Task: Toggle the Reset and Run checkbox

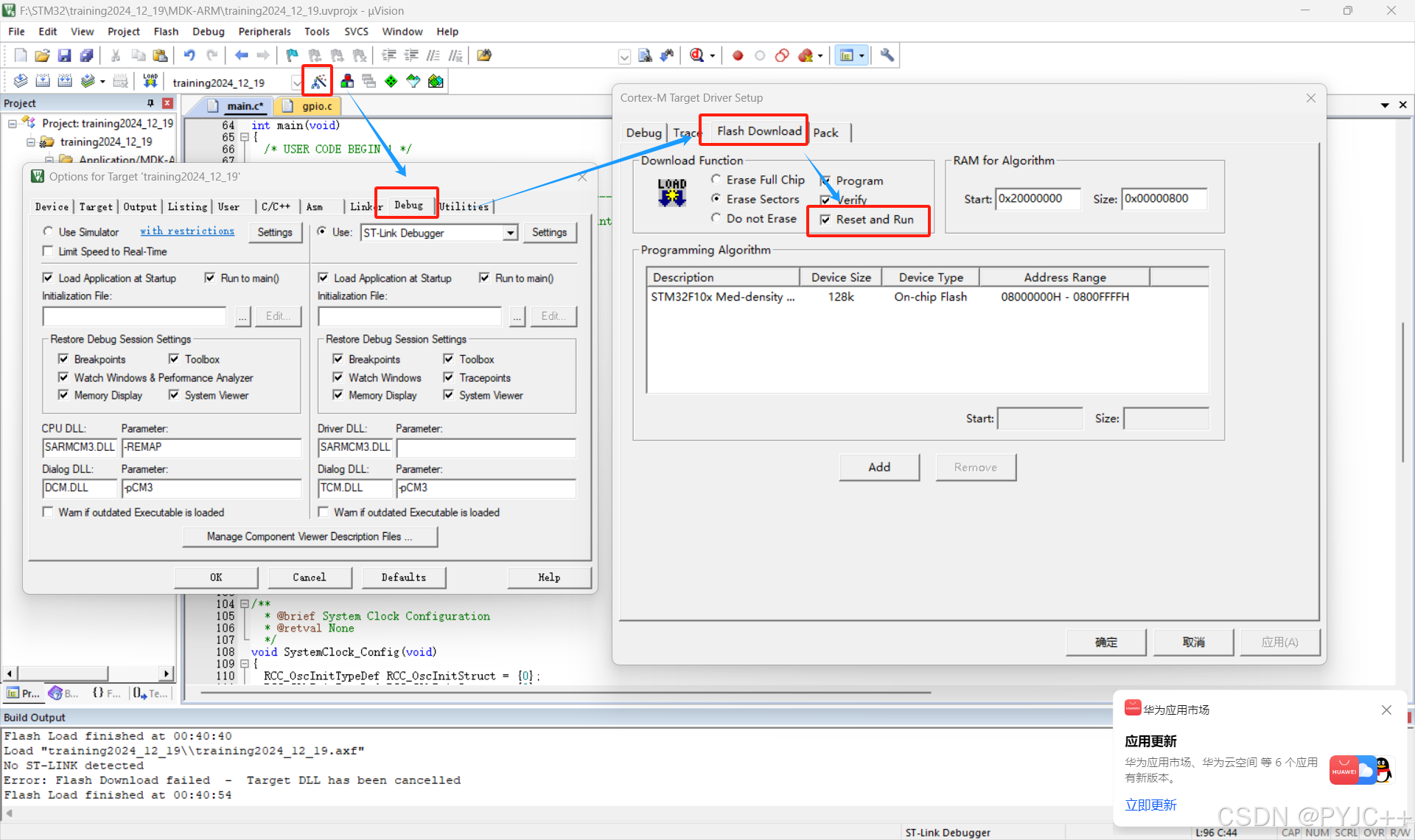Action: point(825,220)
